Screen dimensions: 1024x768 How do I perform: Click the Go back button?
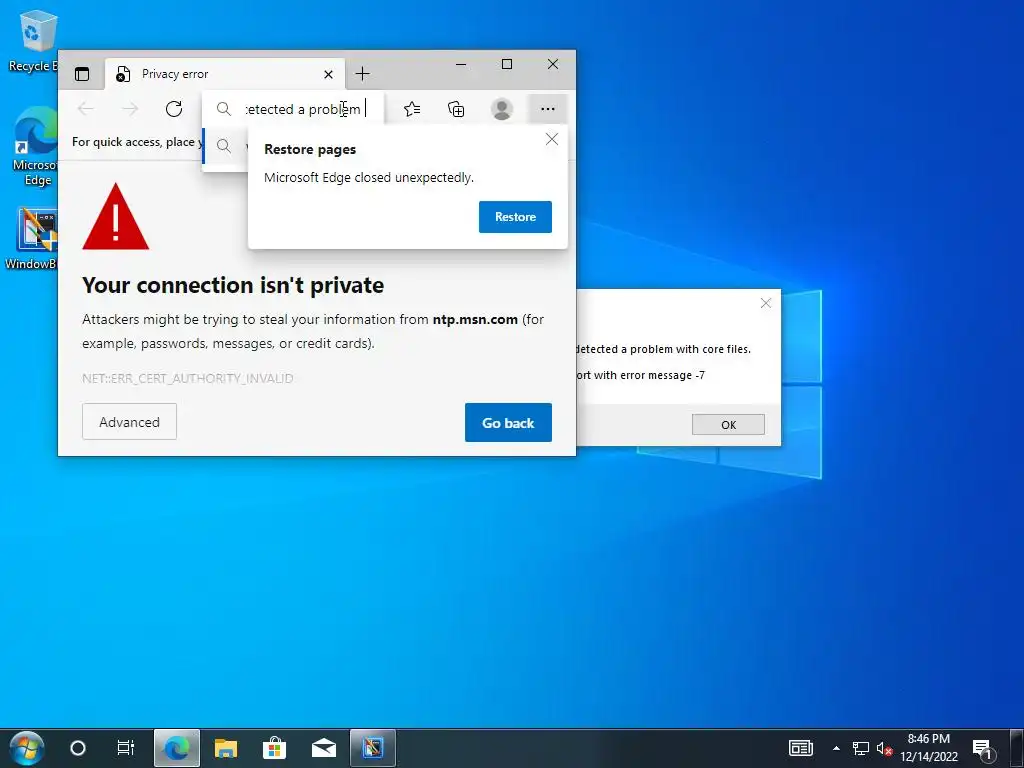508,423
